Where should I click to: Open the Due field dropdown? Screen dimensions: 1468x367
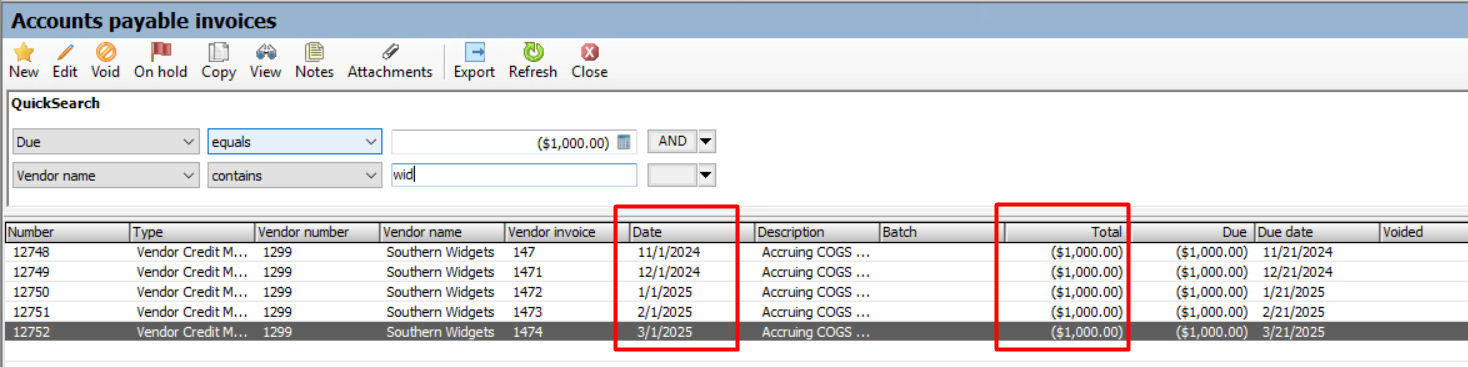point(190,142)
